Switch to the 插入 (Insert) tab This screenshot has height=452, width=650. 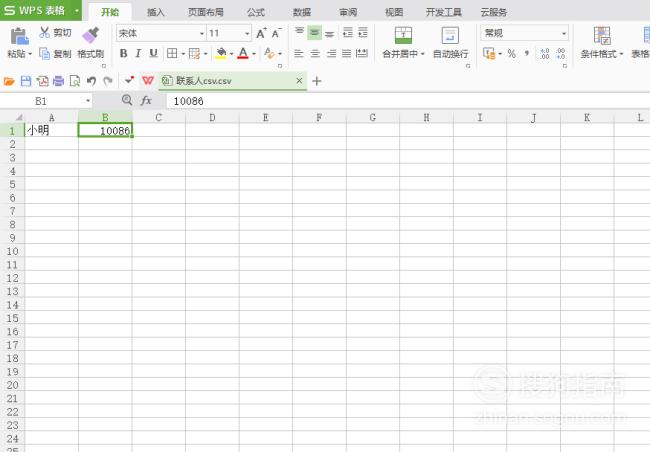coord(156,12)
